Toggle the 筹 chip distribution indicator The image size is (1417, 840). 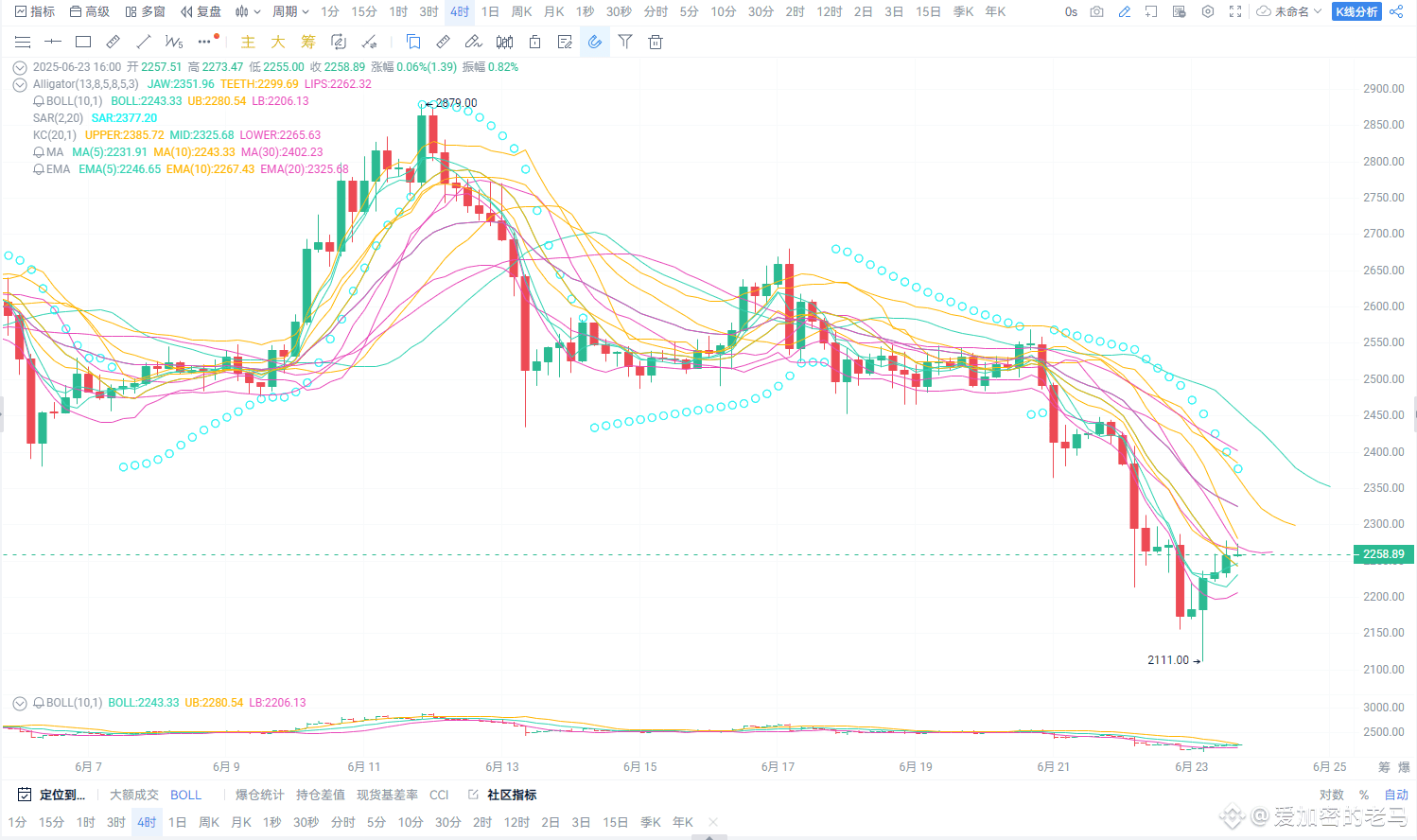(x=308, y=42)
